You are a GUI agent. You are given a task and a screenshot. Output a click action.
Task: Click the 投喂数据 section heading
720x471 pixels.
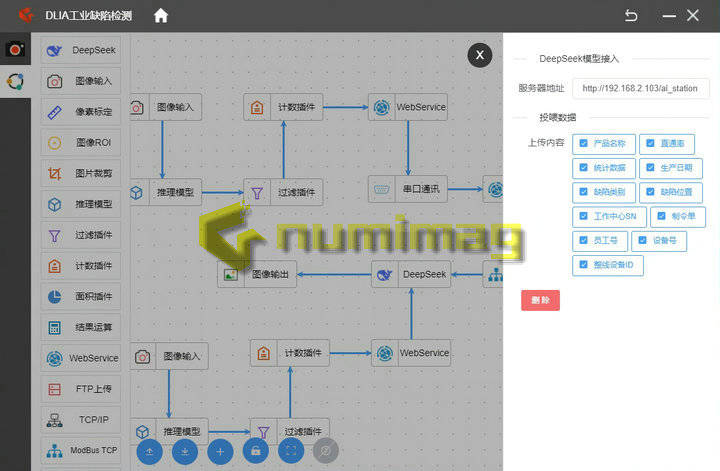point(557,118)
